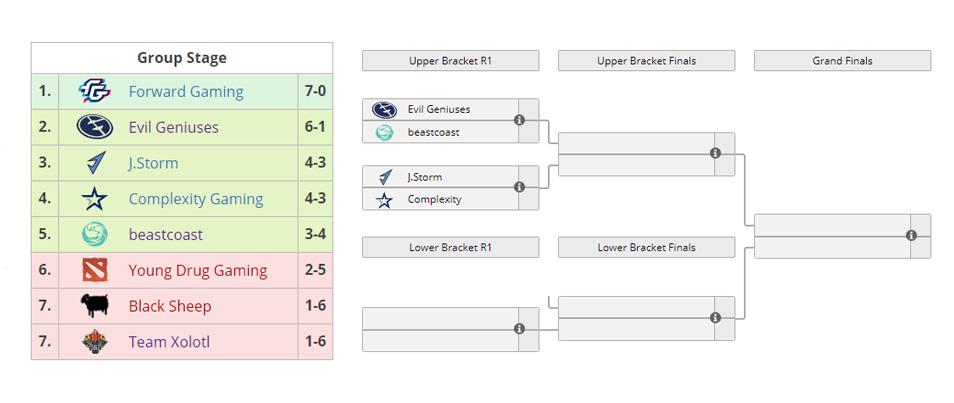
Task: Click Evil Geniuses in the upper bracket
Action: tap(438, 109)
